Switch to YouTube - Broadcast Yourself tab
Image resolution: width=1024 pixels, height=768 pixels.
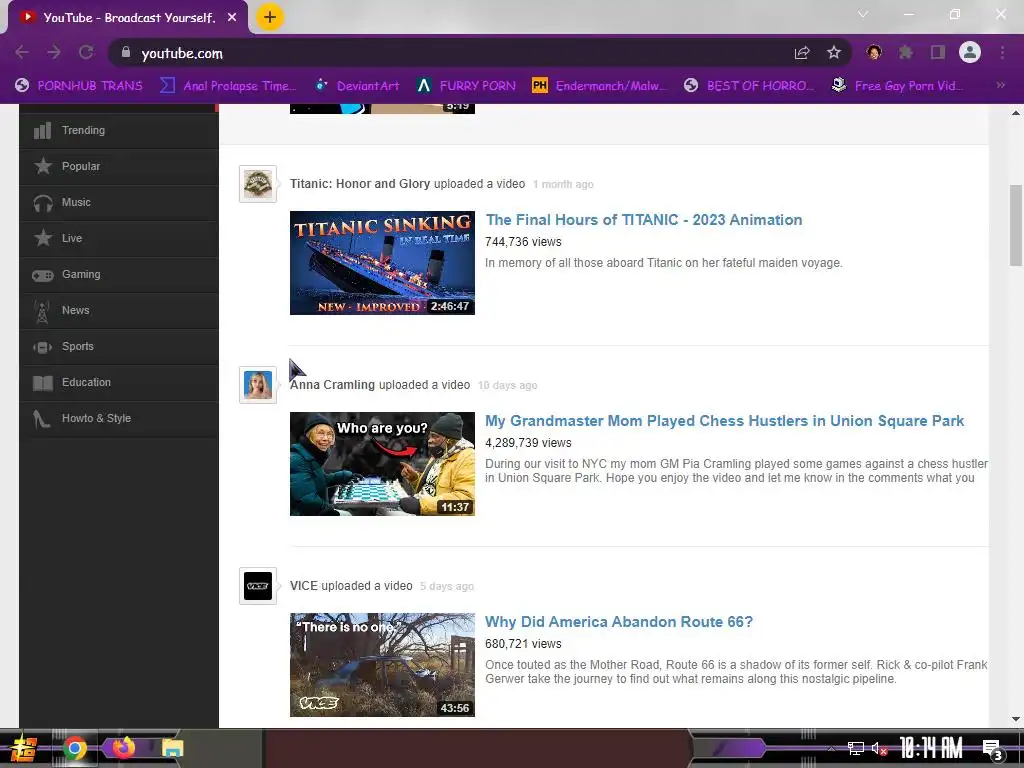(129, 18)
